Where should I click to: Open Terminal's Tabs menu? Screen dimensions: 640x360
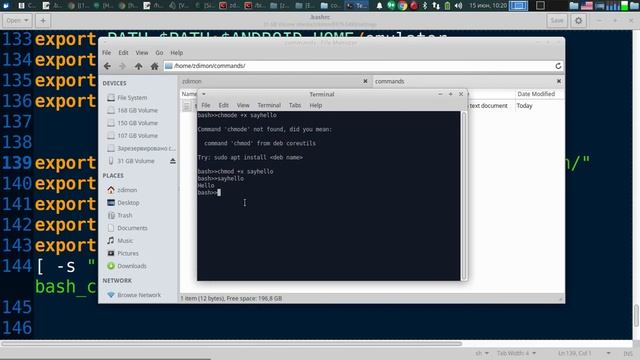295,105
